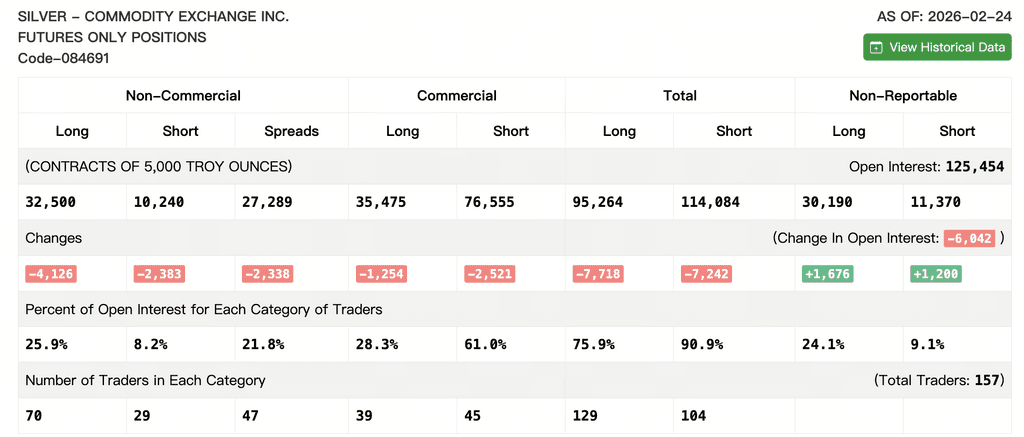Click the 61.0% commercial short percentage
Image resolution: width=1024 pixels, height=437 pixels.
485,344
